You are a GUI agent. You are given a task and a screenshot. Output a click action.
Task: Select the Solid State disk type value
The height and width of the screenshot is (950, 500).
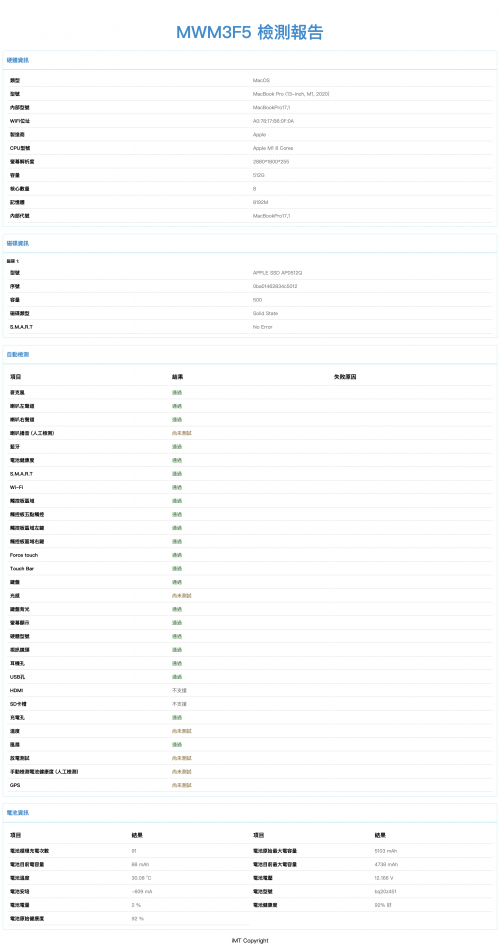[265, 313]
